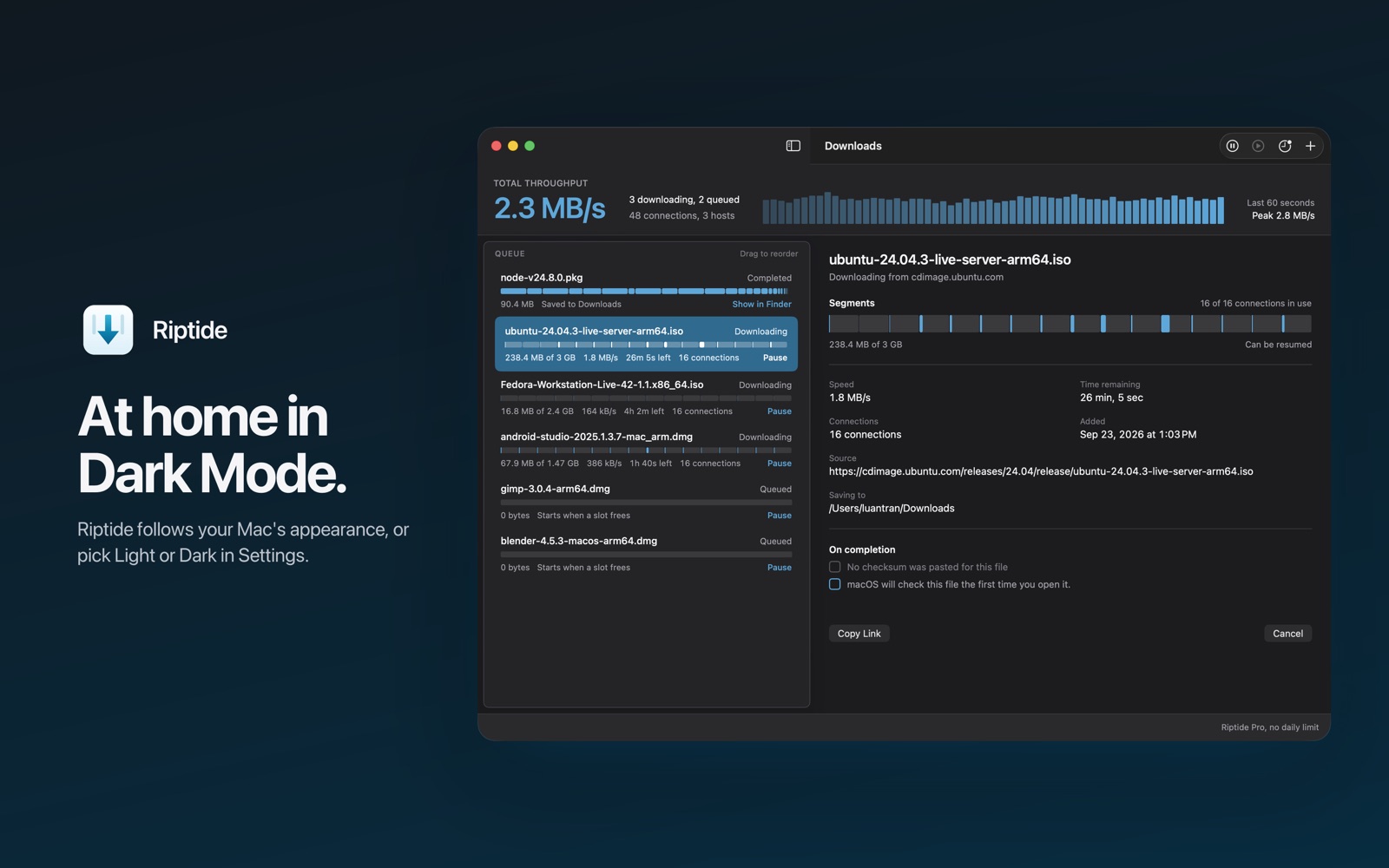Click the source URL text
This screenshot has height=868, width=1389.
coord(1041,471)
